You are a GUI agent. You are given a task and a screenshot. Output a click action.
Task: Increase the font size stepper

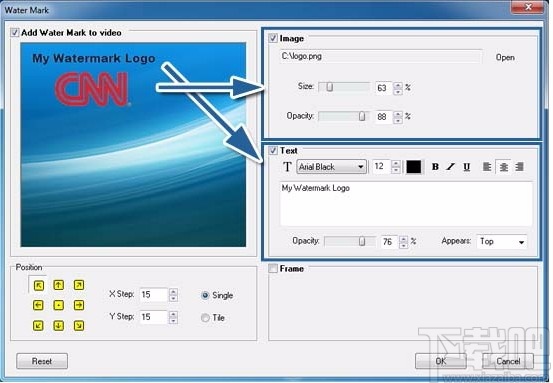[x=396, y=163]
